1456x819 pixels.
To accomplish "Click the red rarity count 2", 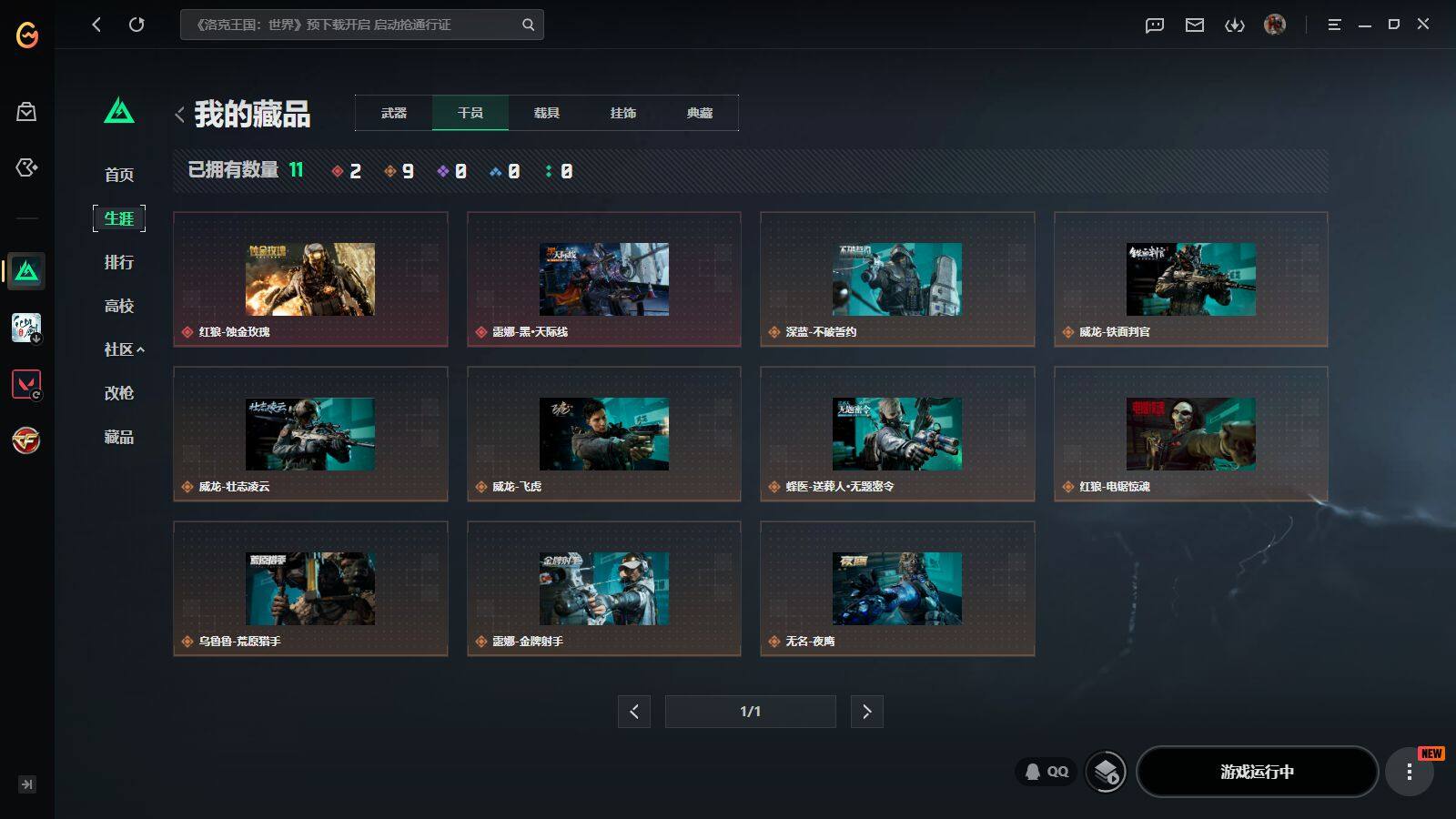I will pos(347,171).
